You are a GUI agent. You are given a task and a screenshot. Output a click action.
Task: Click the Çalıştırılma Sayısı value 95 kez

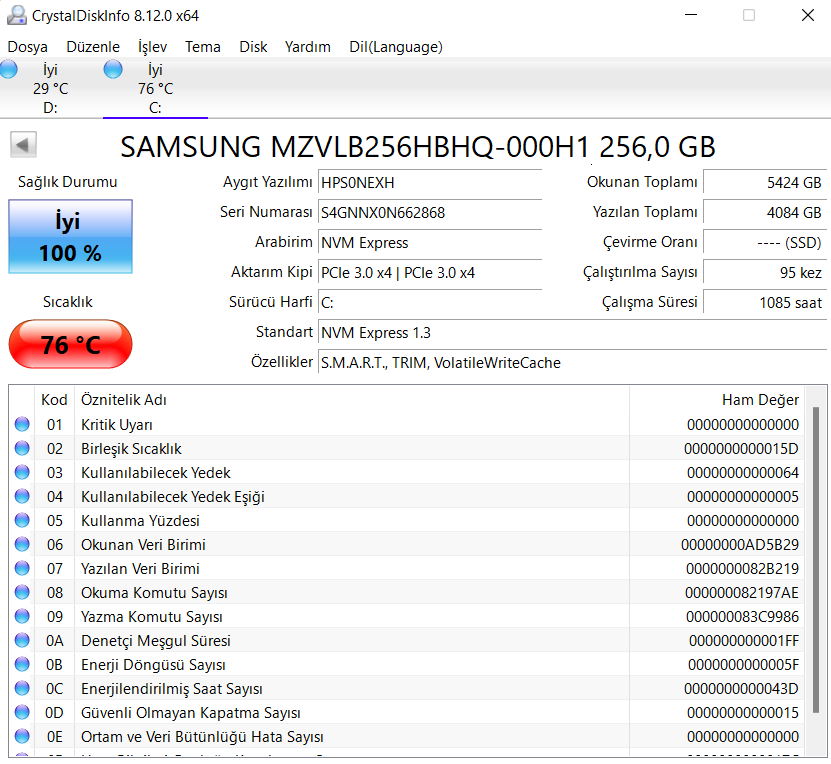coord(765,273)
